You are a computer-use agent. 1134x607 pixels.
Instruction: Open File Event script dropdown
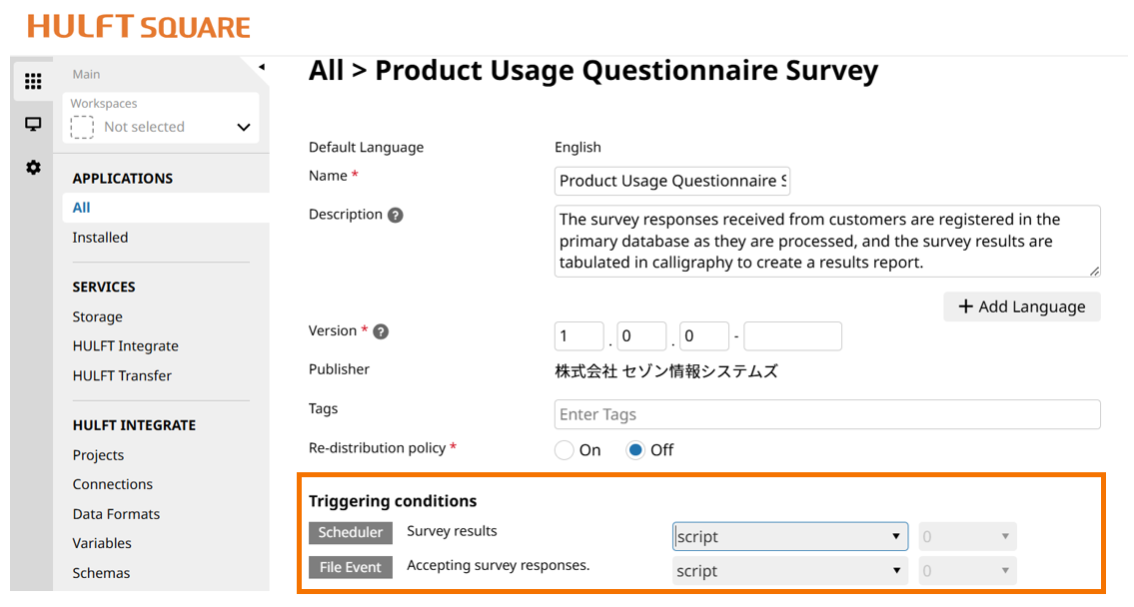[790, 571]
